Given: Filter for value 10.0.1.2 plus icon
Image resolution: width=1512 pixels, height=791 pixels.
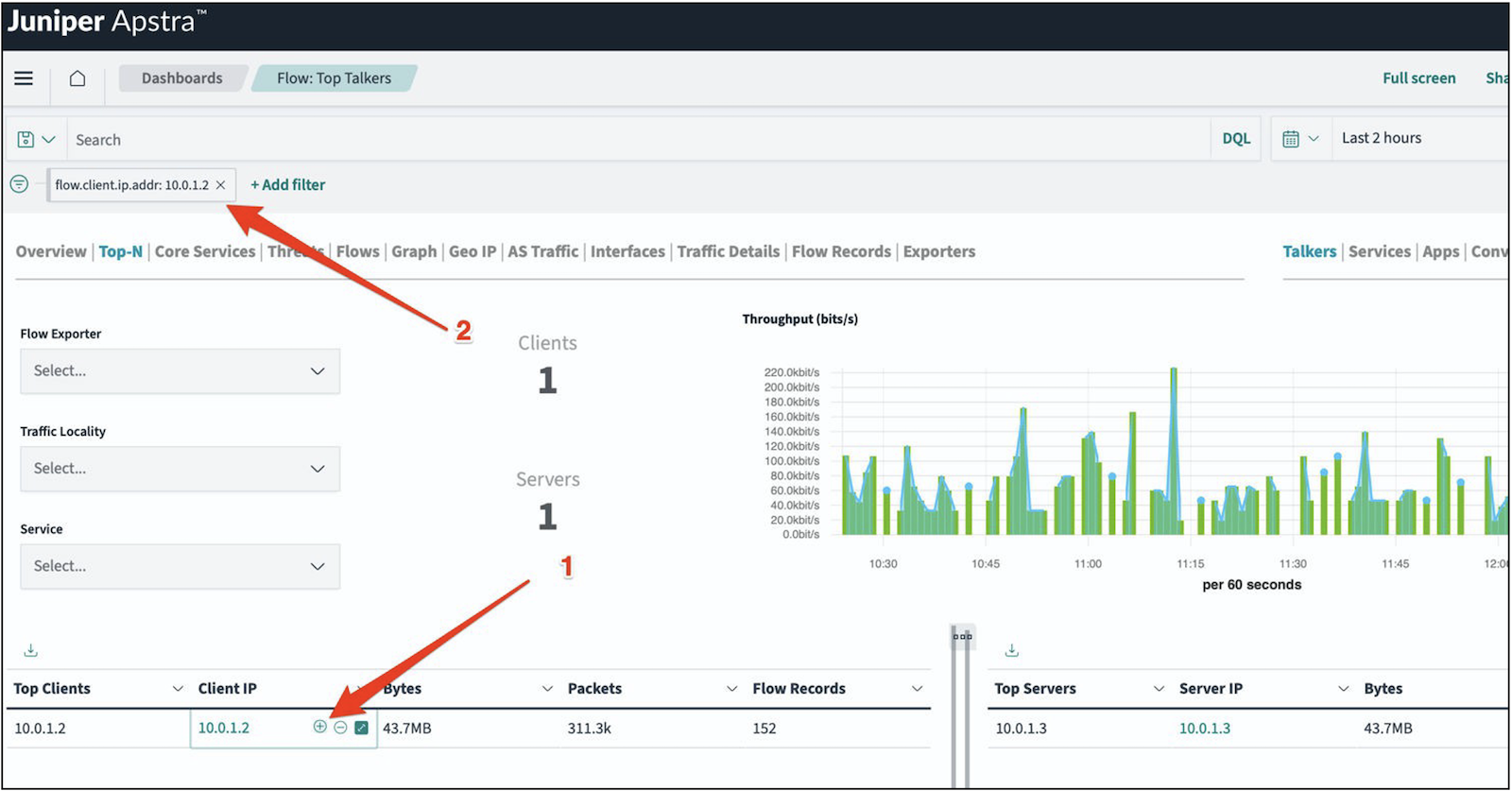Looking at the screenshot, I should 319,727.
